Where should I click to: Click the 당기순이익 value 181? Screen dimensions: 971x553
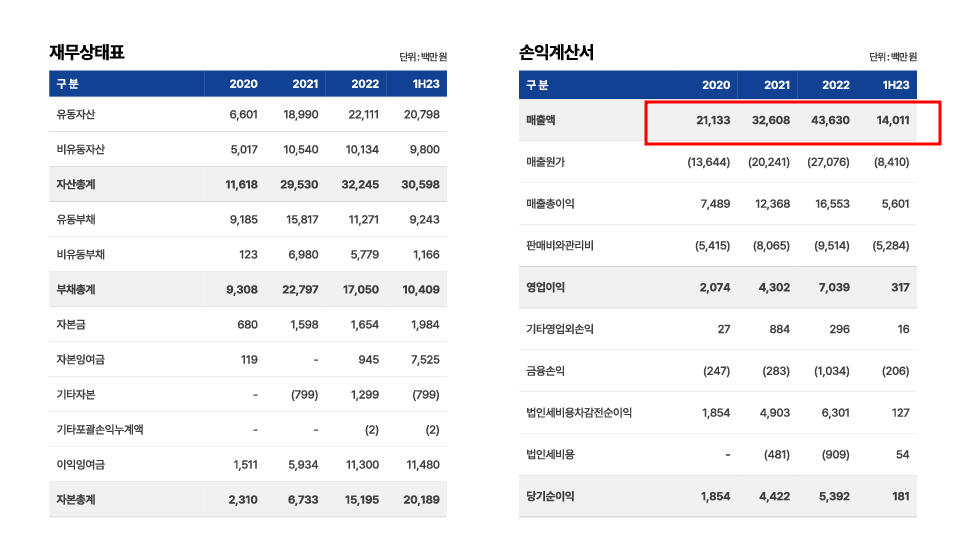pyautogui.click(x=901, y=496)
